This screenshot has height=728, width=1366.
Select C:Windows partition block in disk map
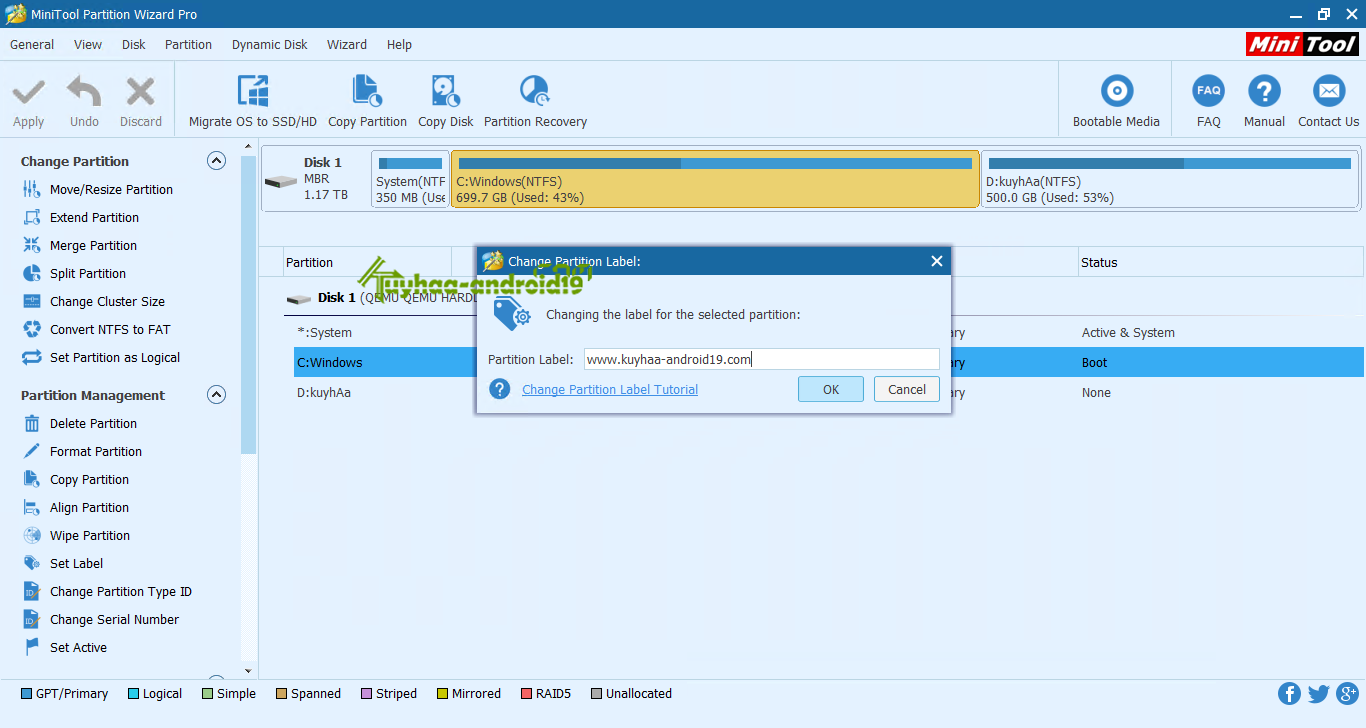click(x=715, y=180)
